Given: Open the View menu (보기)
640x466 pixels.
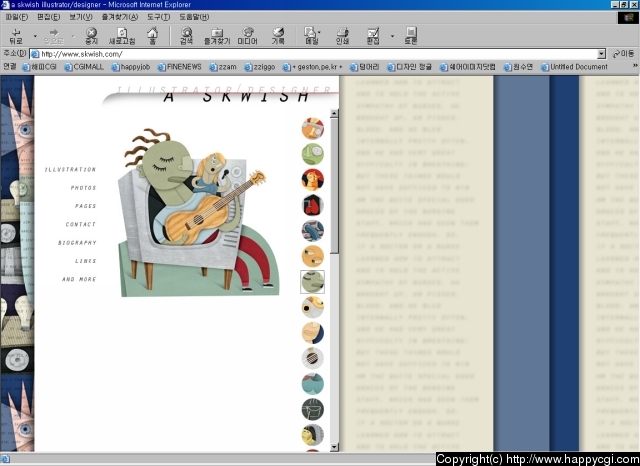Looking at the screenshot, I should (81, 17).
